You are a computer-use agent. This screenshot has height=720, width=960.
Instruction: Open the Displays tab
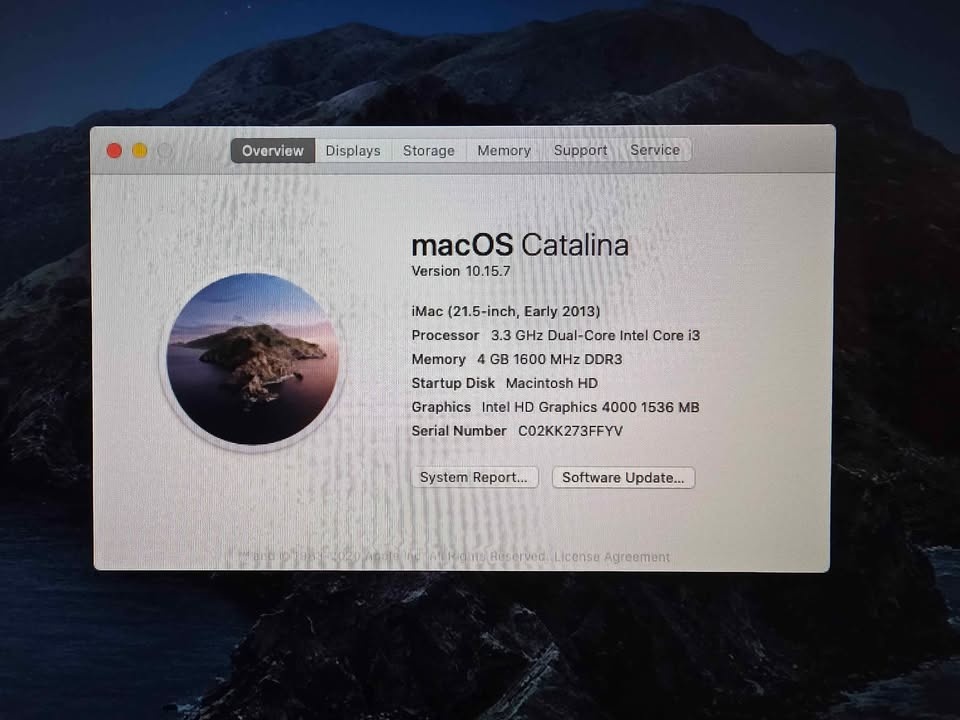[x=353, y=151]
